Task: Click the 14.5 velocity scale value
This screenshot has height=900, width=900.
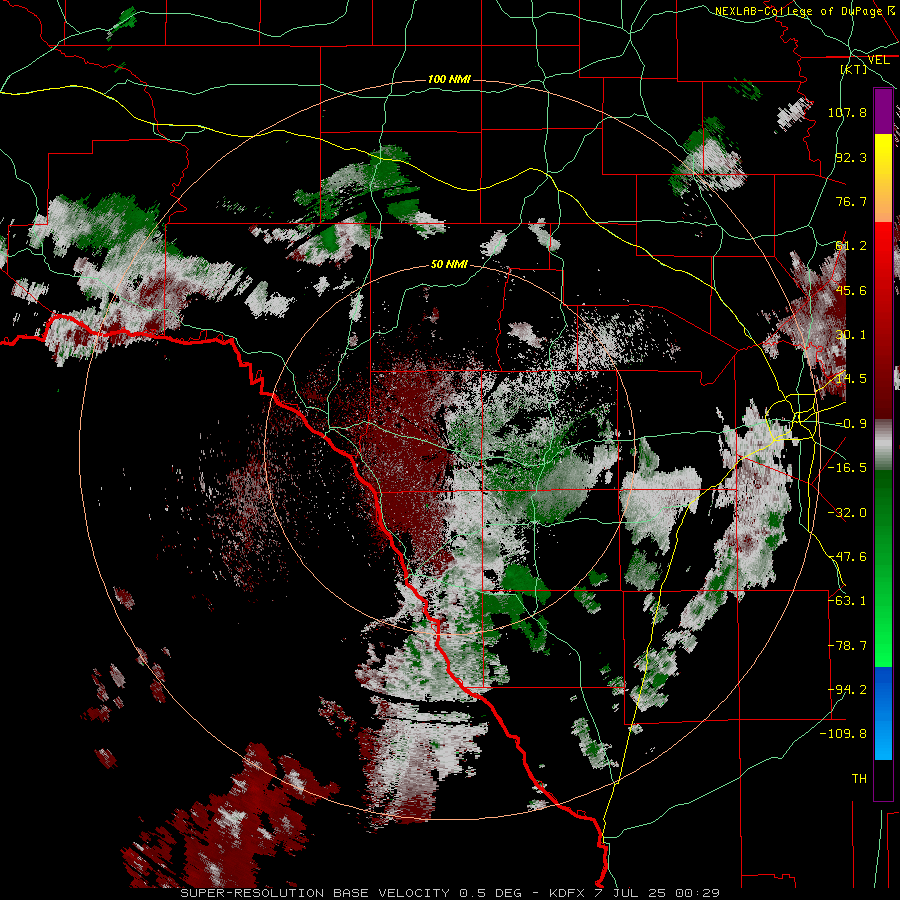Action: tap(851, 379)
